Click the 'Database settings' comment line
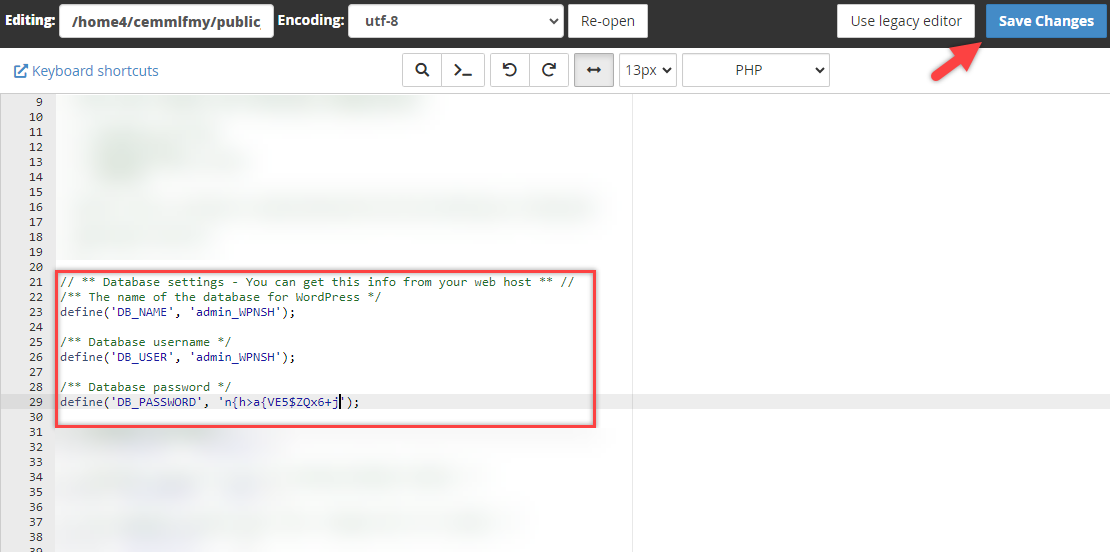1110x552 pixels. [316, 282]
